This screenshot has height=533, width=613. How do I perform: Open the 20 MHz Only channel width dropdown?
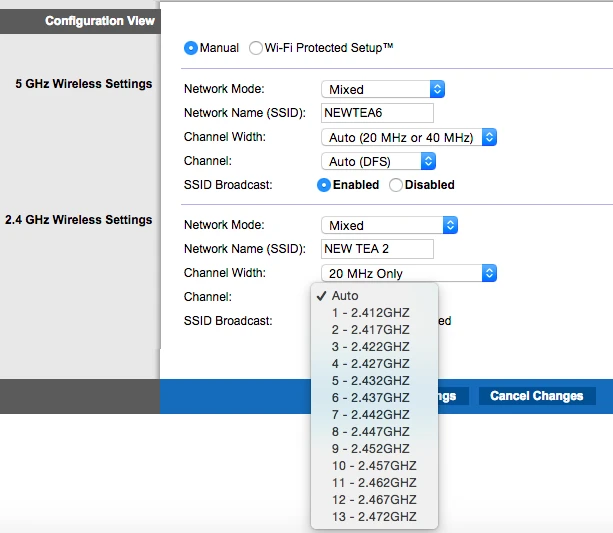pos(408,273)
